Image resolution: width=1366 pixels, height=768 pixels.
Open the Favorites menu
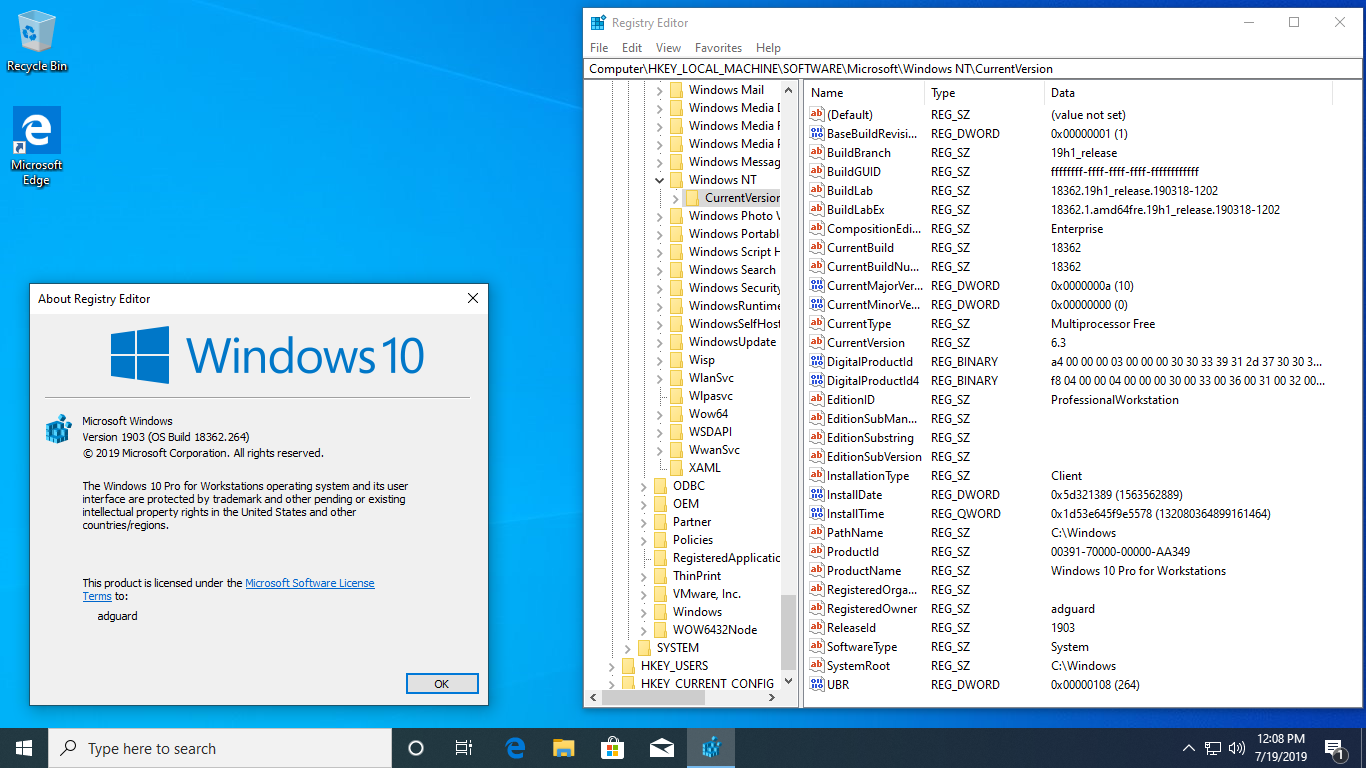[718, 48]
